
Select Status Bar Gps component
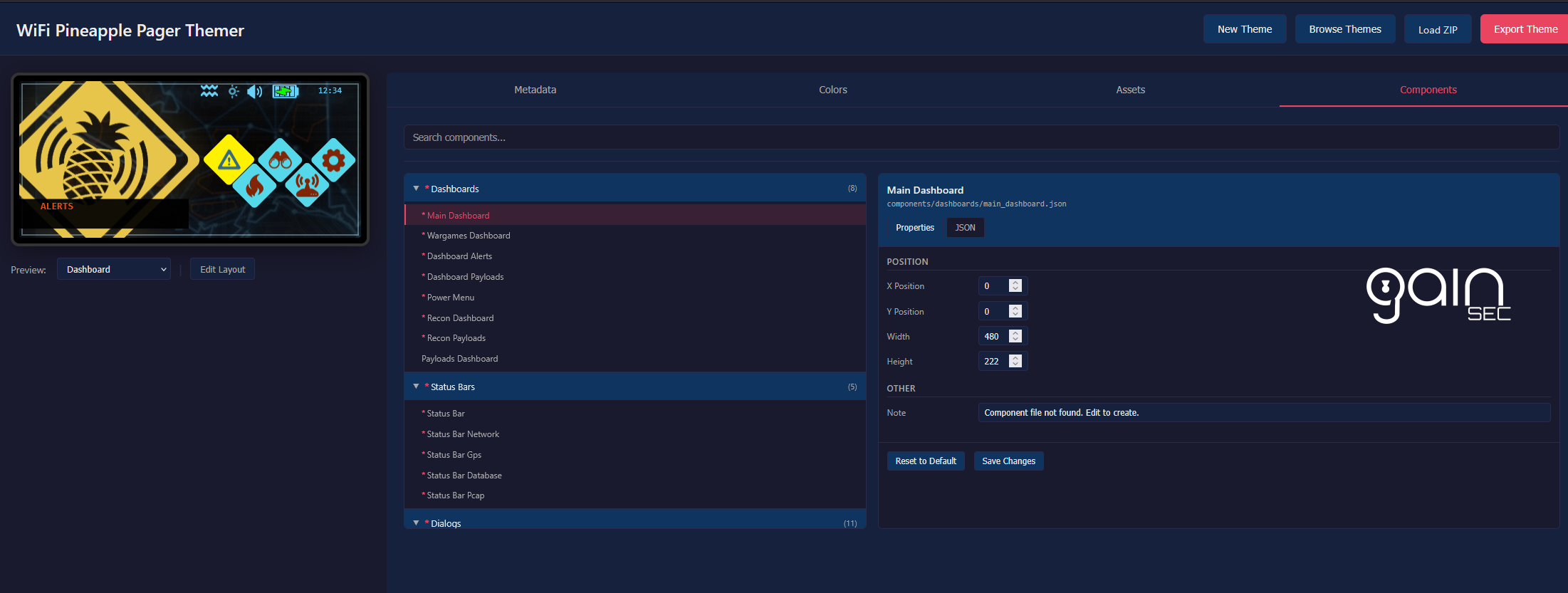tap(635, 455)
